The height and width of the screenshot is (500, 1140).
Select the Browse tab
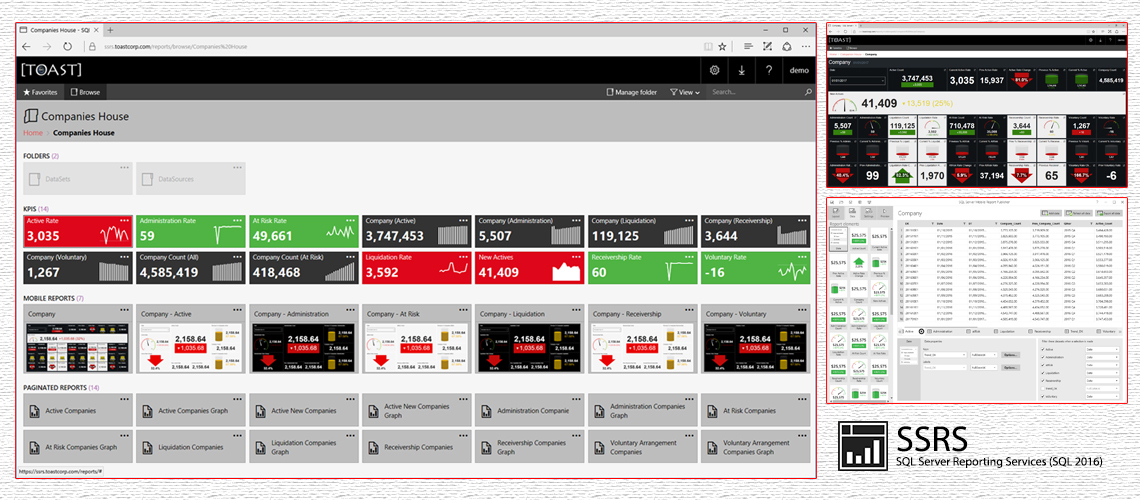(85, 92)
